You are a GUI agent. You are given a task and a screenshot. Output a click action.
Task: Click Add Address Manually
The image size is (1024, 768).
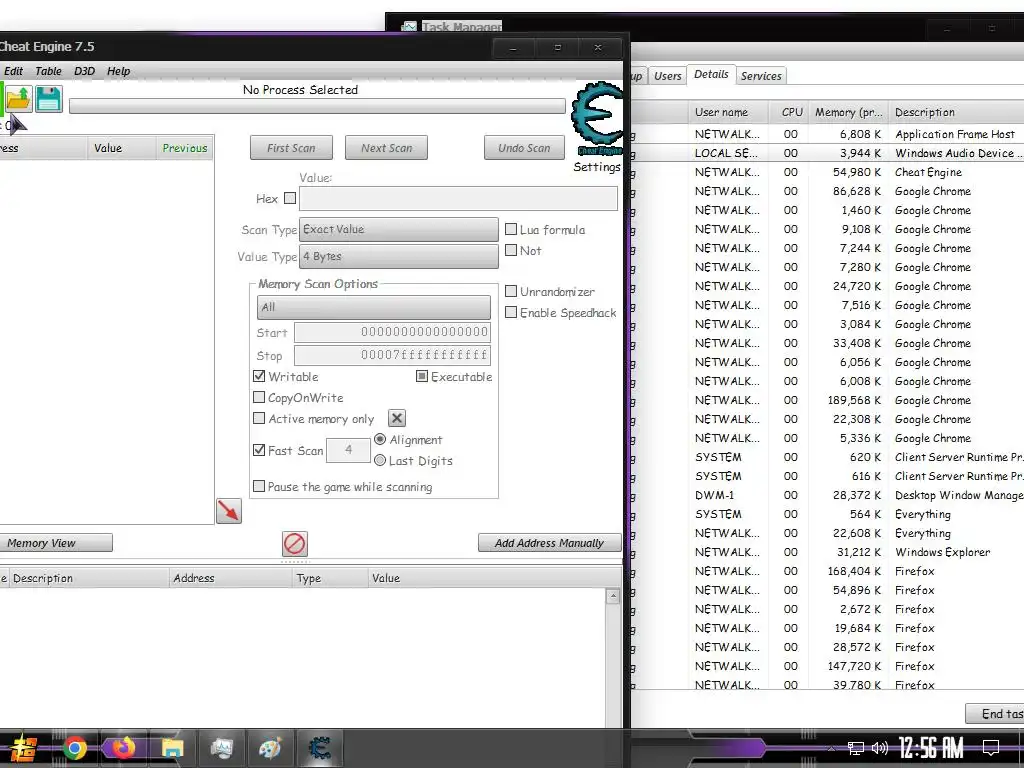549,543
